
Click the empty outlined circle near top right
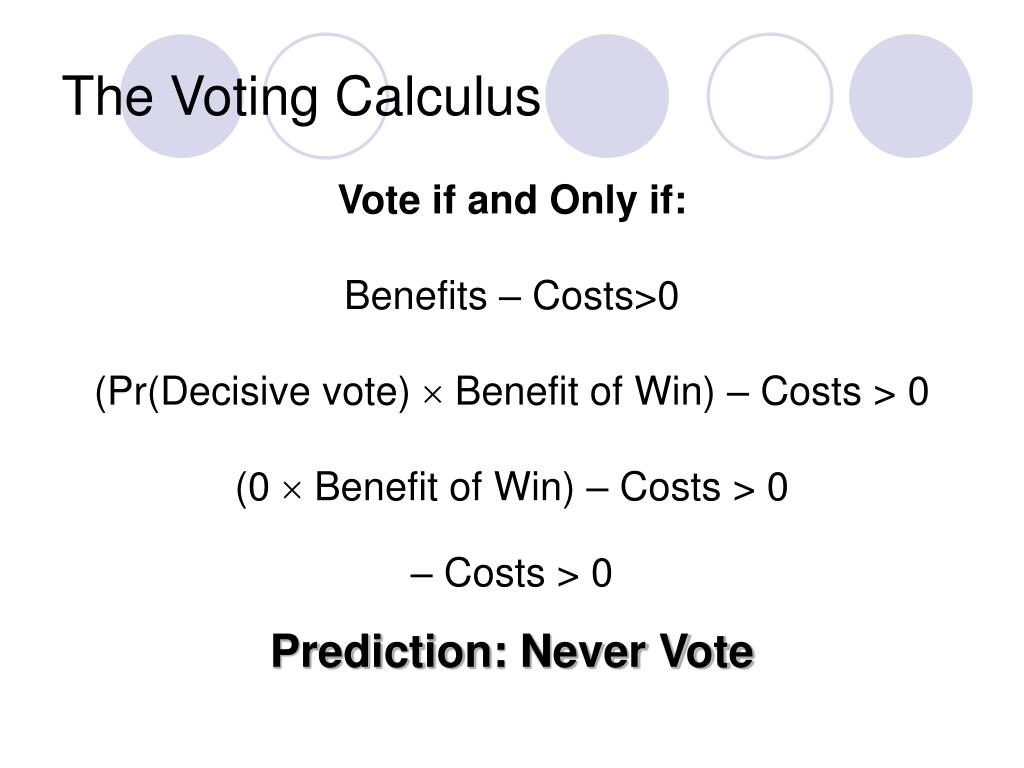(770, 96)
